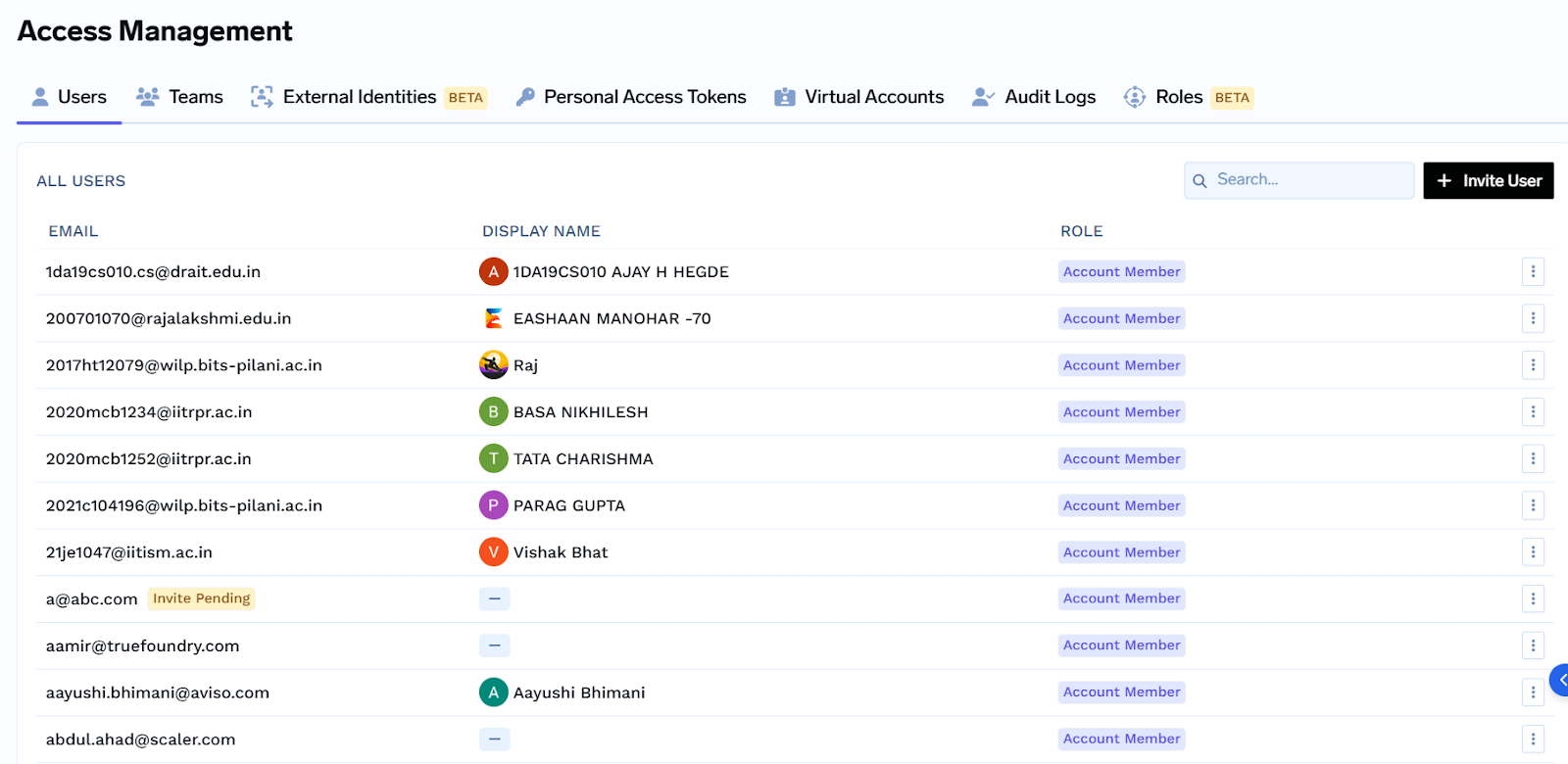This screenshot has width=1568, height=764.
Task: Open the Personal Access Tokens tab
Action: (631, 97)
